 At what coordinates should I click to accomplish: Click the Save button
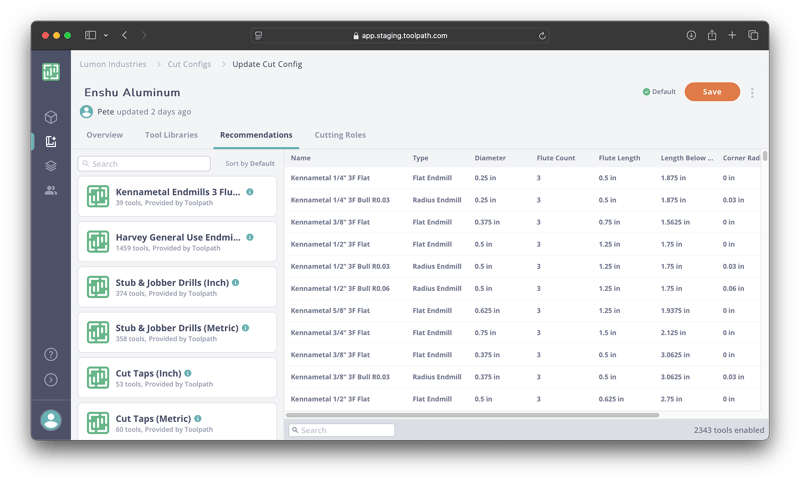[x=712, y=92]
